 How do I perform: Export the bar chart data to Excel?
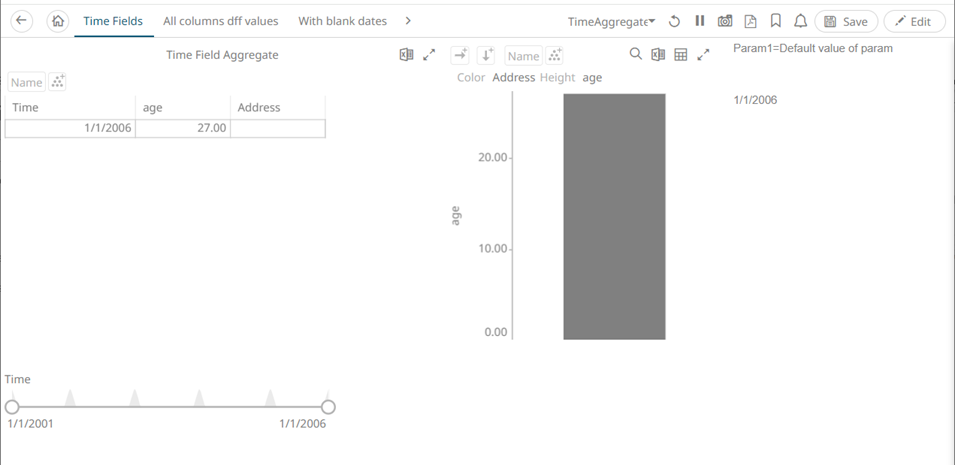click(x=658, y=55)
